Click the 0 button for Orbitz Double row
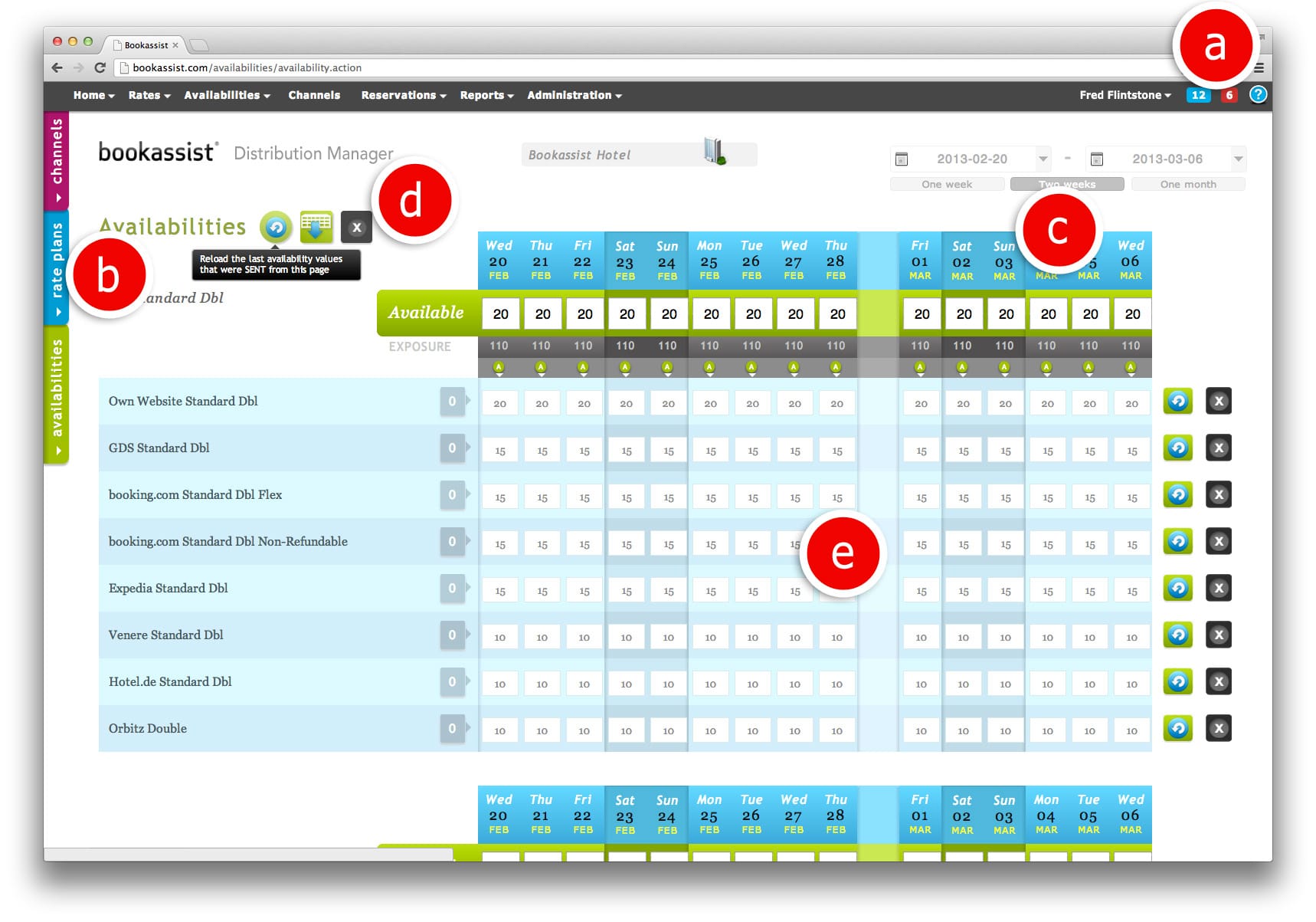1316x922 pixels. coord(452,728)
